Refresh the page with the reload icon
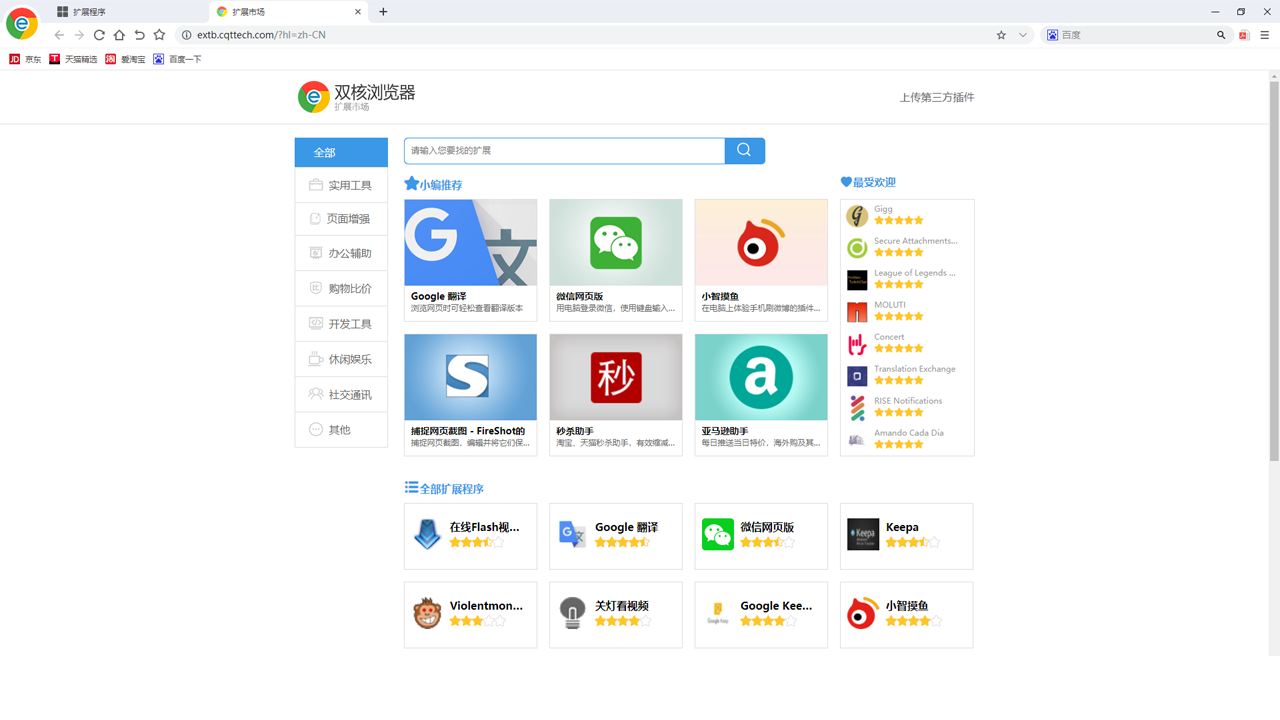 [x=98, y=34]
